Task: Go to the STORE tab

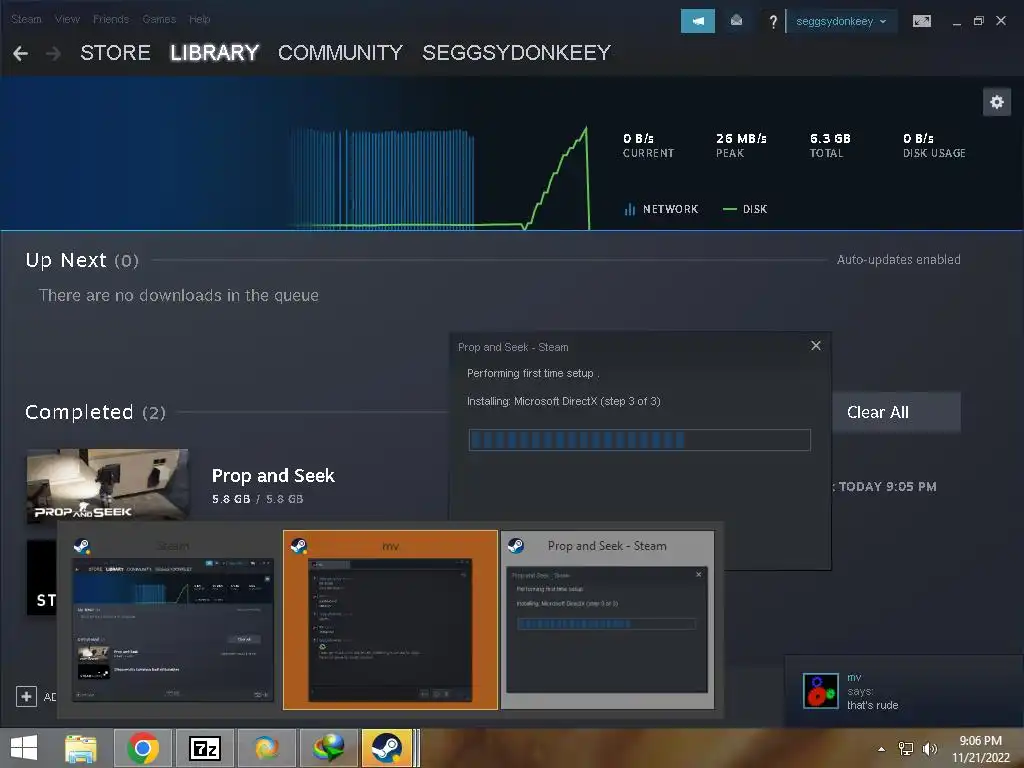Action: click(116, 53)
